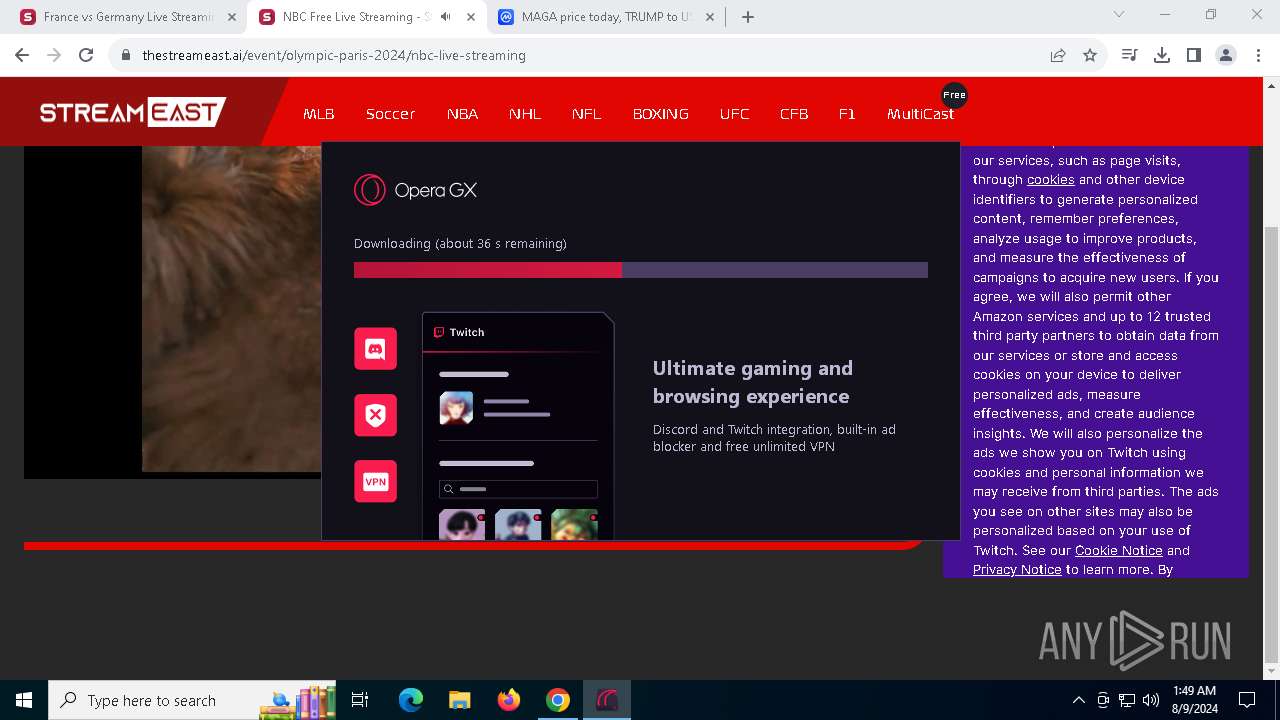Open Firefox from taskbar
This screenshot has height=720, width=1280.
(x=509, y=700)
